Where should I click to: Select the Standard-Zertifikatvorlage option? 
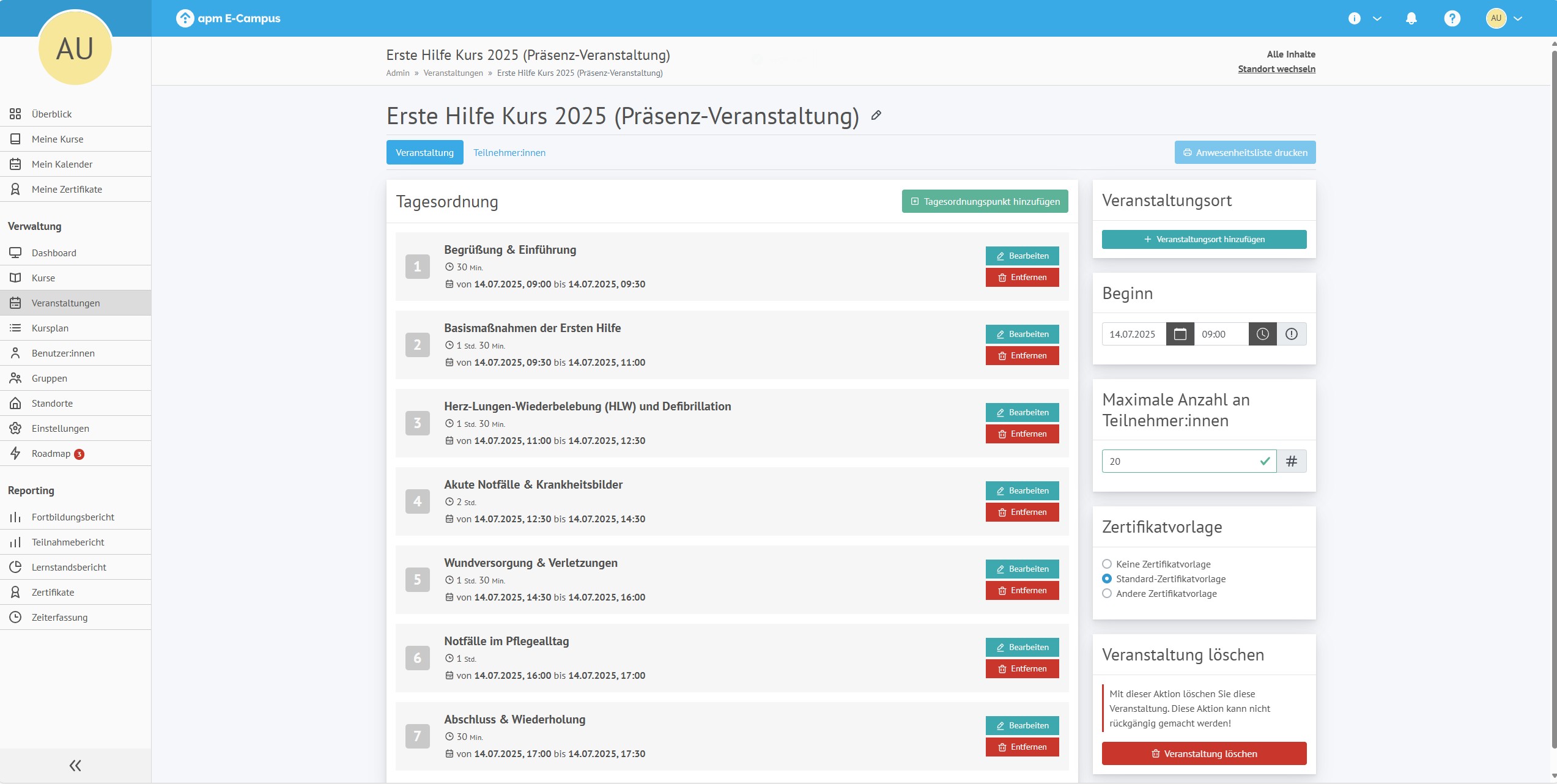(x=1107, y=579)
